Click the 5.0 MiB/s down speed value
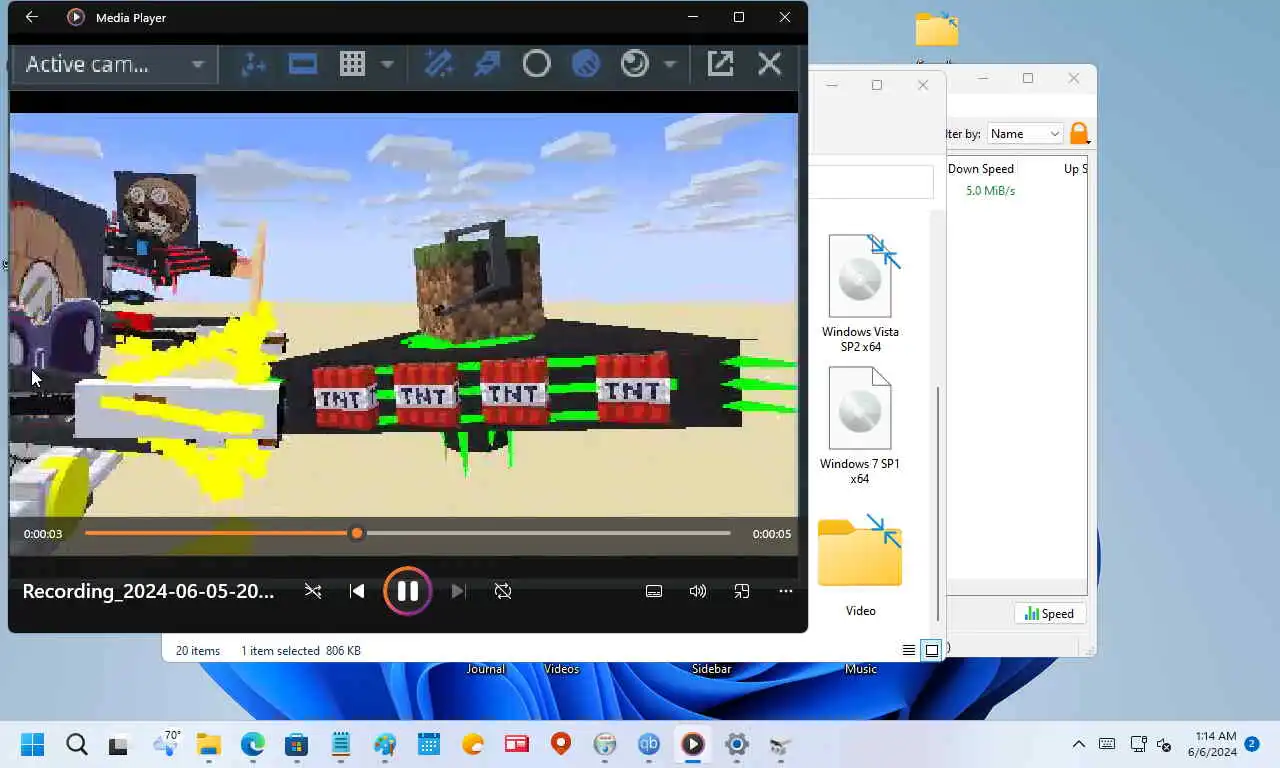The image size is (1280, 768). click(x=990, y=191)
